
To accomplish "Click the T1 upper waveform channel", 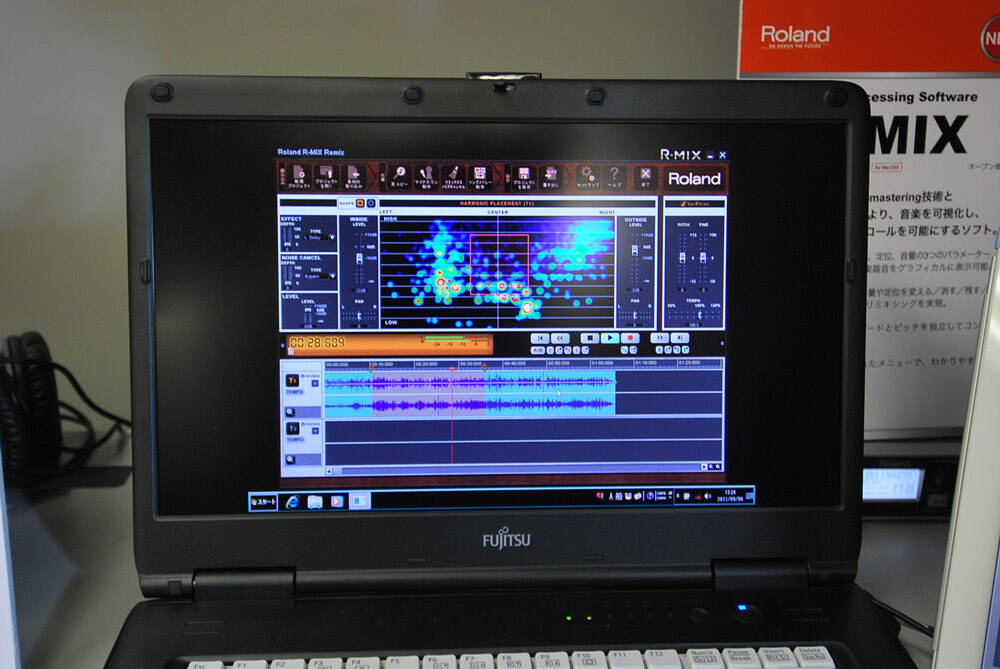I will click(470, 382).
